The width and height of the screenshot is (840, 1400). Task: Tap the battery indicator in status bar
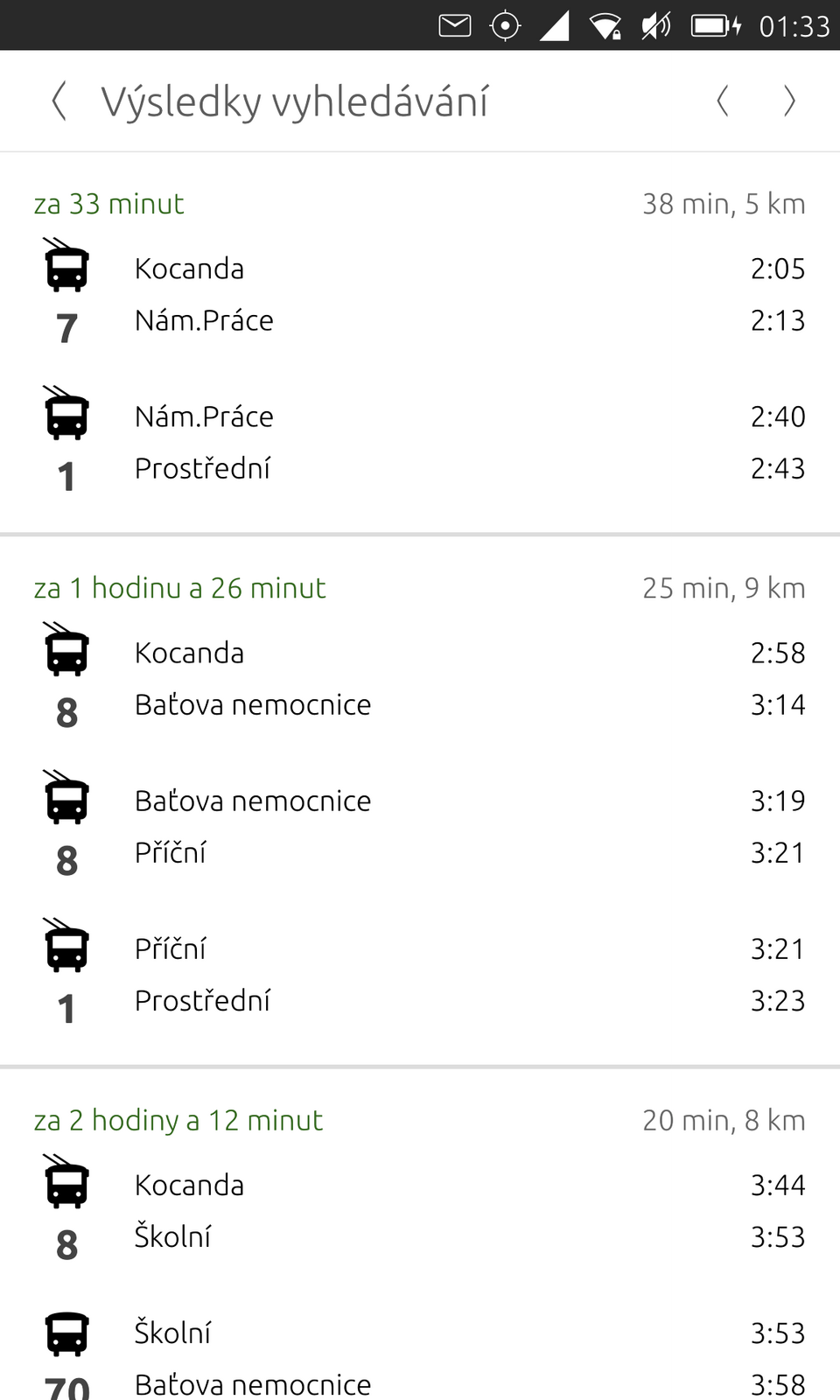pyautogui.click(x=716, y=26)
